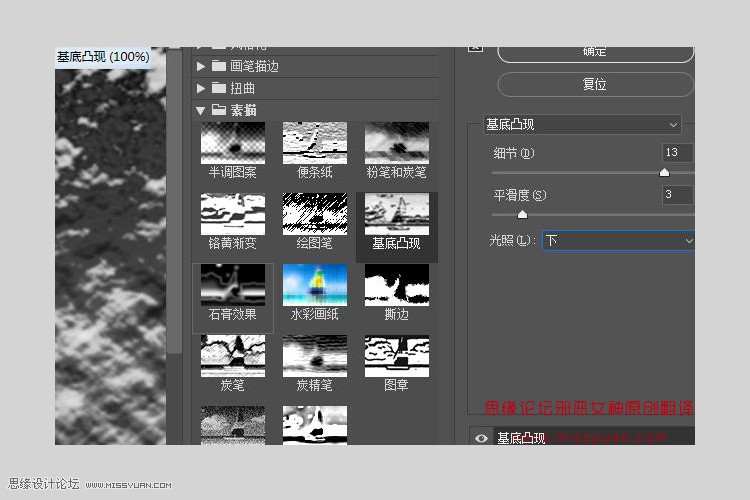Select the 水彩画纸 filter thumbnail
This screenshot has height=500, width=750.
(x=315, y=285)
